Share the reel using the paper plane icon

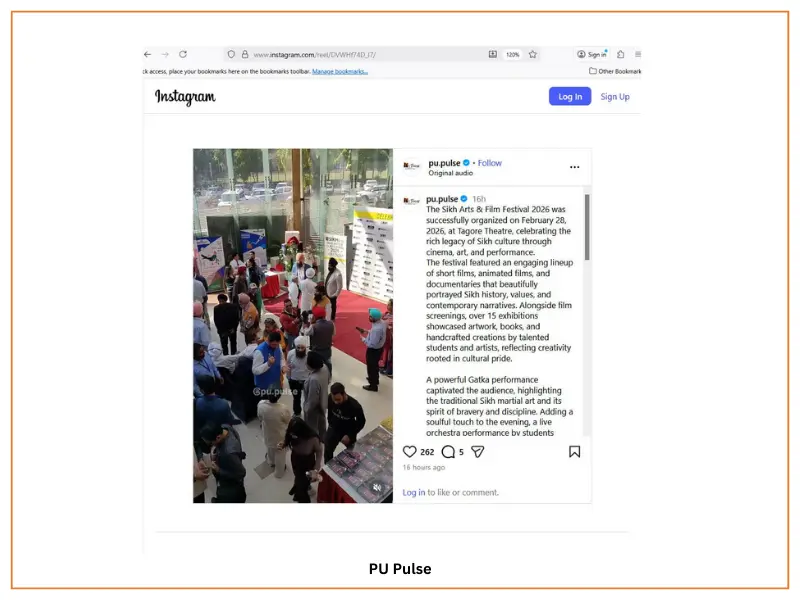(477, 452)
